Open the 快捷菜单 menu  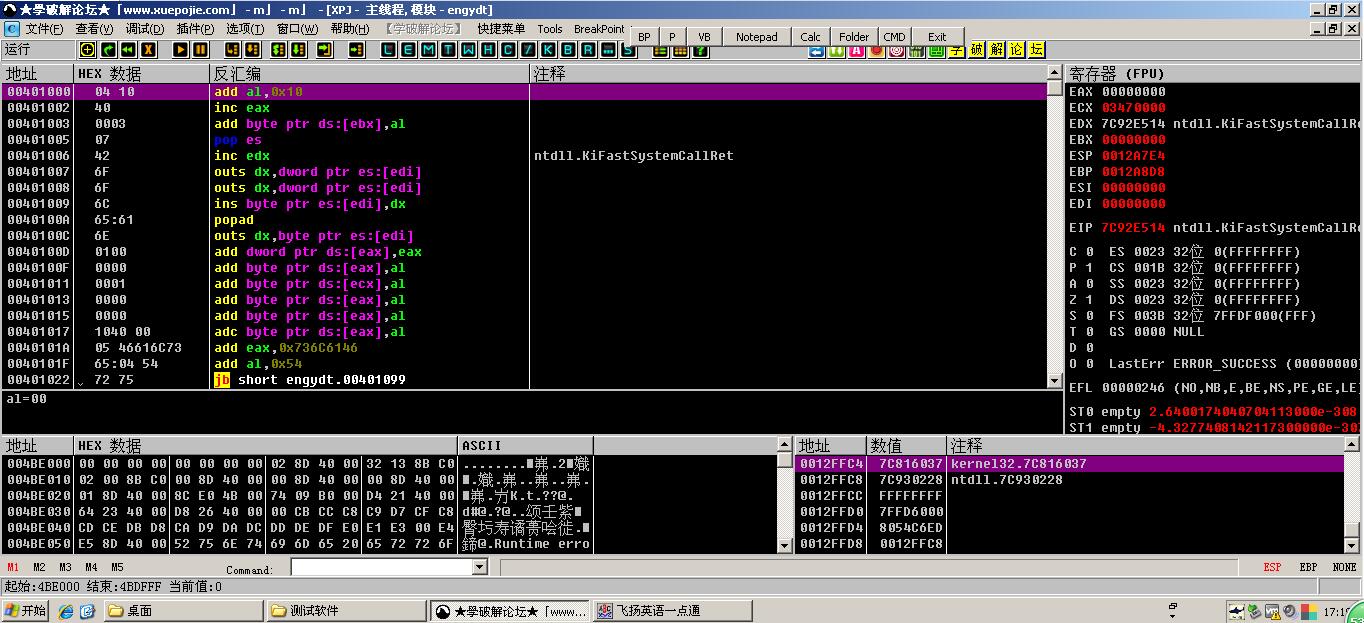click(x=501, y=29)
